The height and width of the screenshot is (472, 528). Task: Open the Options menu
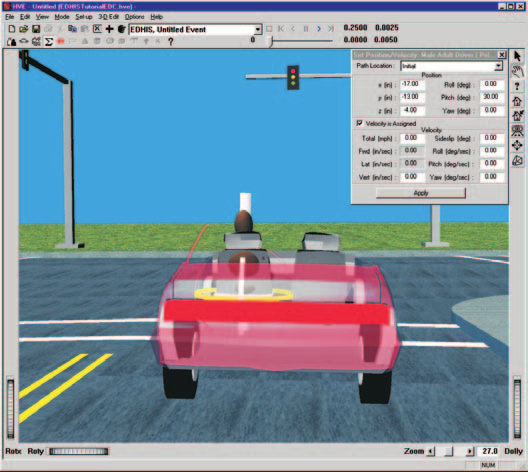point(134,17)
